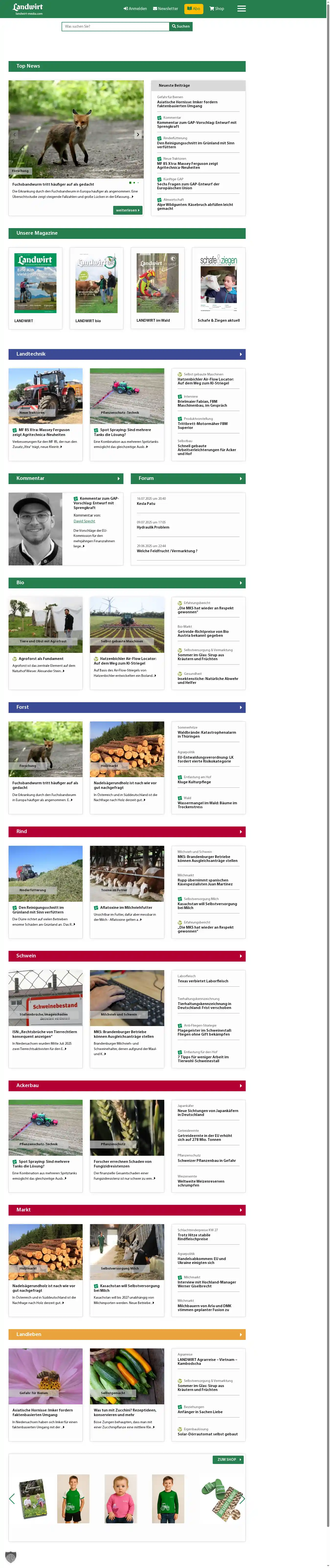This screenshot has height=1568, width=330.
Task: Click the yellow Abo button
Action: [x=193, y=9]
